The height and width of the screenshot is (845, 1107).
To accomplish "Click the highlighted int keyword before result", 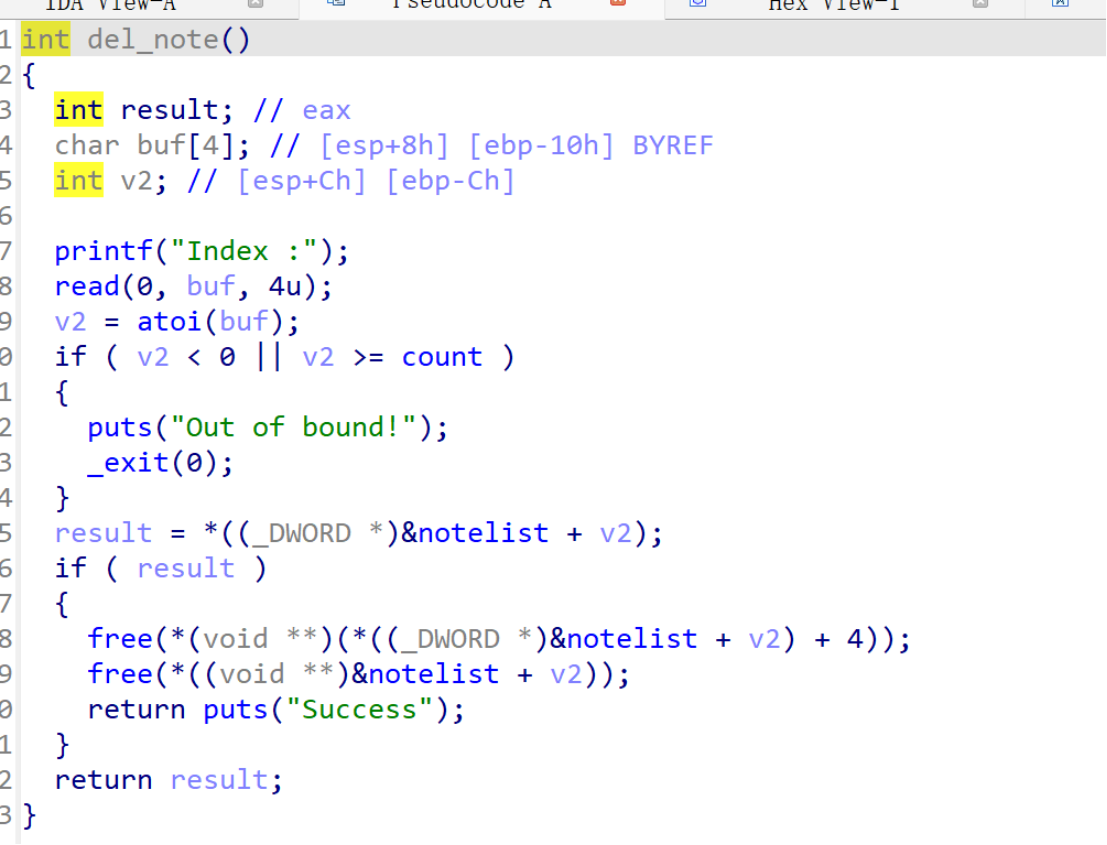I will tap(79, 110).
